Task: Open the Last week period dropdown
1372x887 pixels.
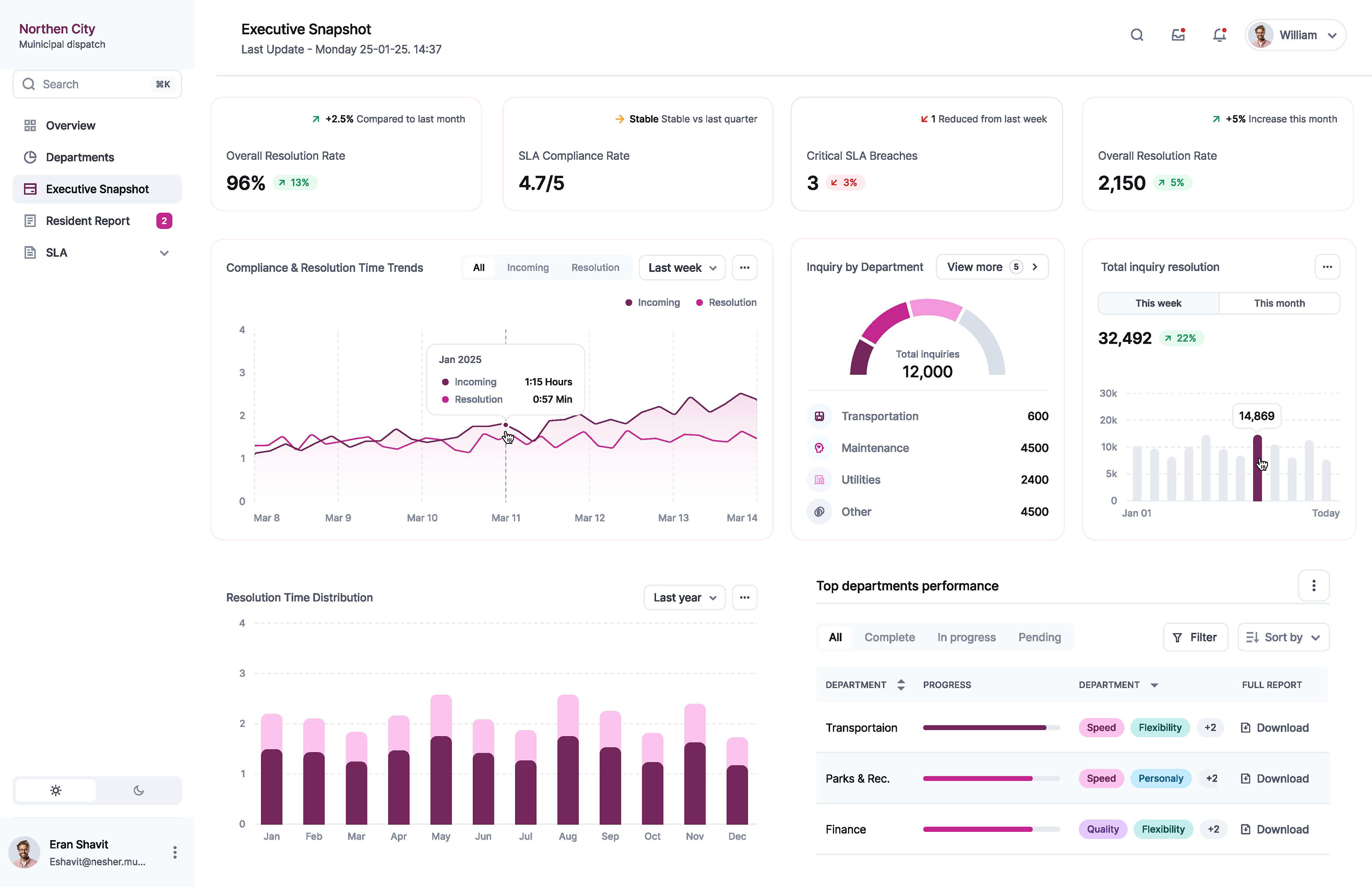Action: coord(682,268)
